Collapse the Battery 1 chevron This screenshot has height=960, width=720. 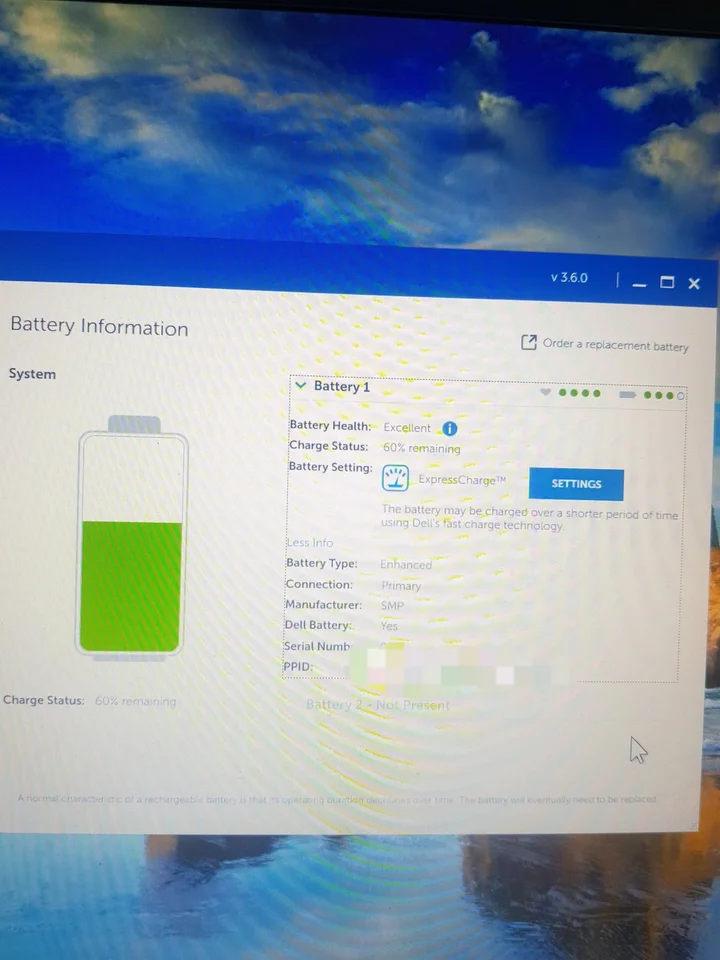tap(300, 385)
